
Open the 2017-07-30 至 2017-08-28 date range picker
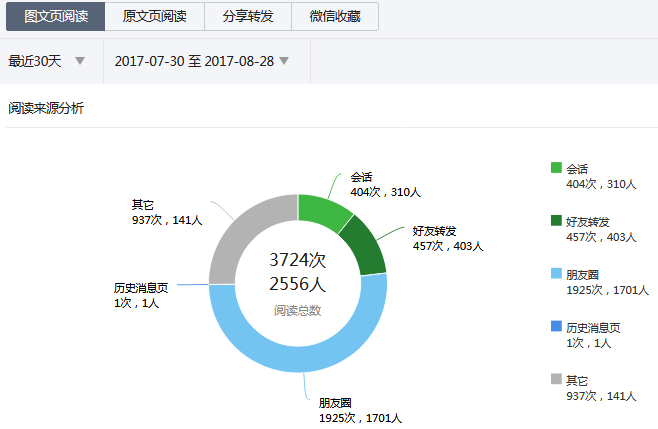[x=202, y=61]
